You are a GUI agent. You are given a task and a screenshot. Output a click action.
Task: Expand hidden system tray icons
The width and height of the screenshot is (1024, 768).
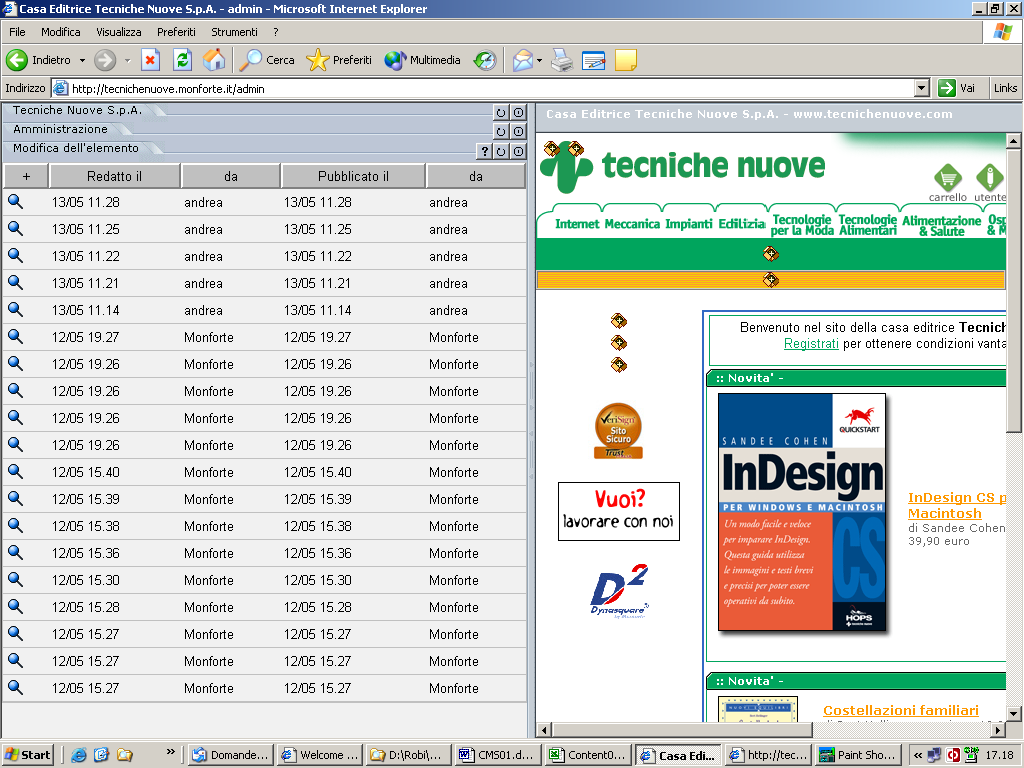[x=918, y=755]
